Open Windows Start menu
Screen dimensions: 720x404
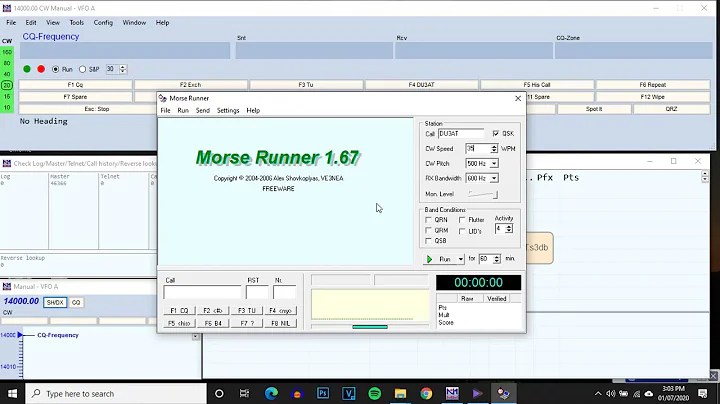pos(12,393)
